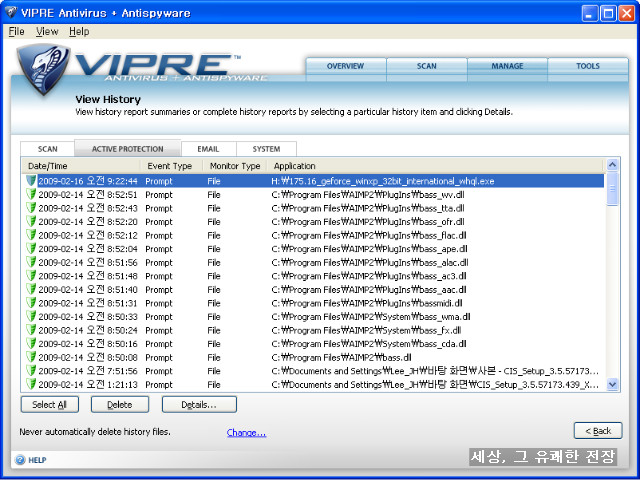Click the Delete button
Image resolution: width=640 pixels, height=480 pixels.
pos(120,404)
